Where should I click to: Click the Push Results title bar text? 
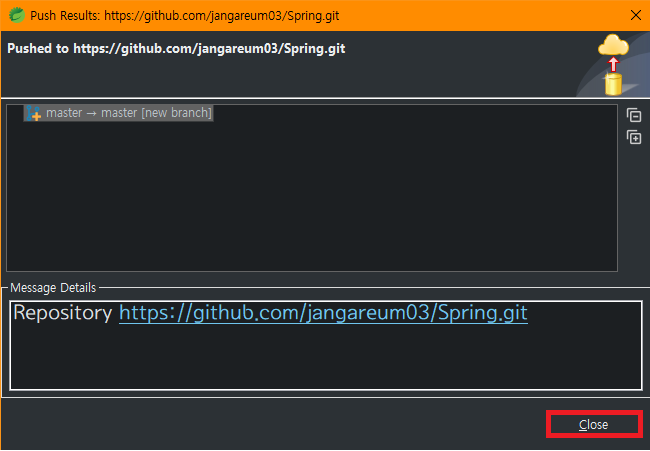(x=184, y=16)
